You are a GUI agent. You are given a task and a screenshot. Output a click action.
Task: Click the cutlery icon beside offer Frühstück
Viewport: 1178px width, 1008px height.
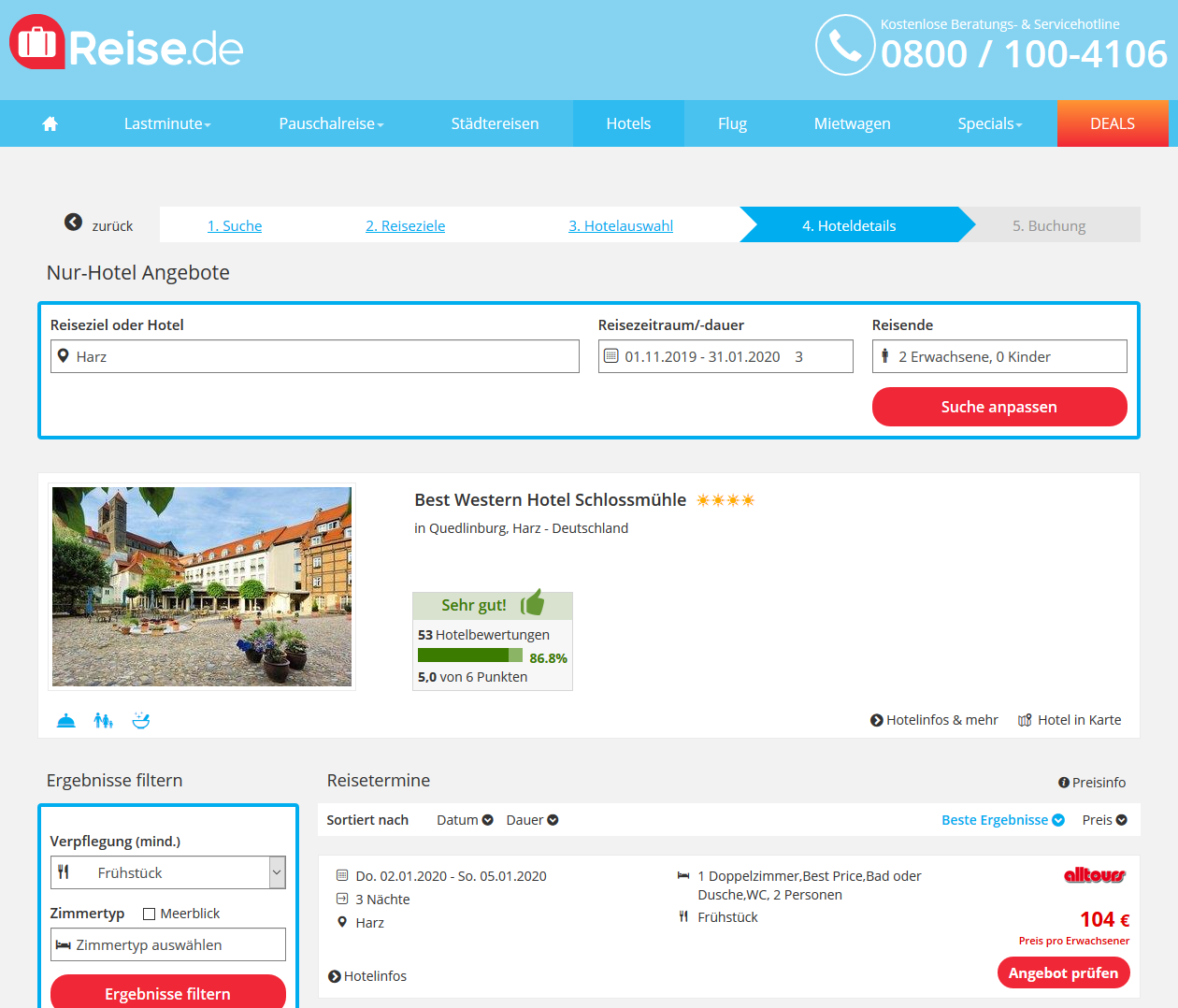[x=683, y=916]
